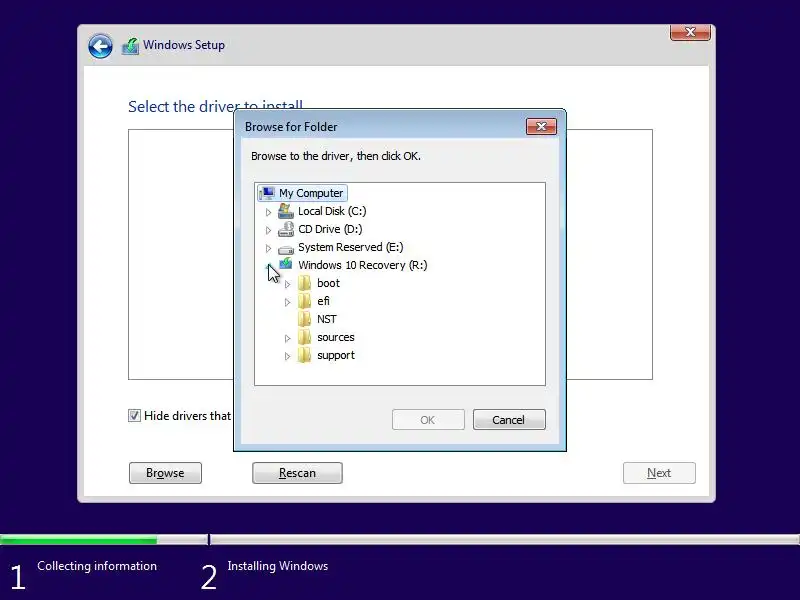Click the System Reserved (E:) drive icon
This screenshot has height=600, width=800.
click(x=286, y=249)
